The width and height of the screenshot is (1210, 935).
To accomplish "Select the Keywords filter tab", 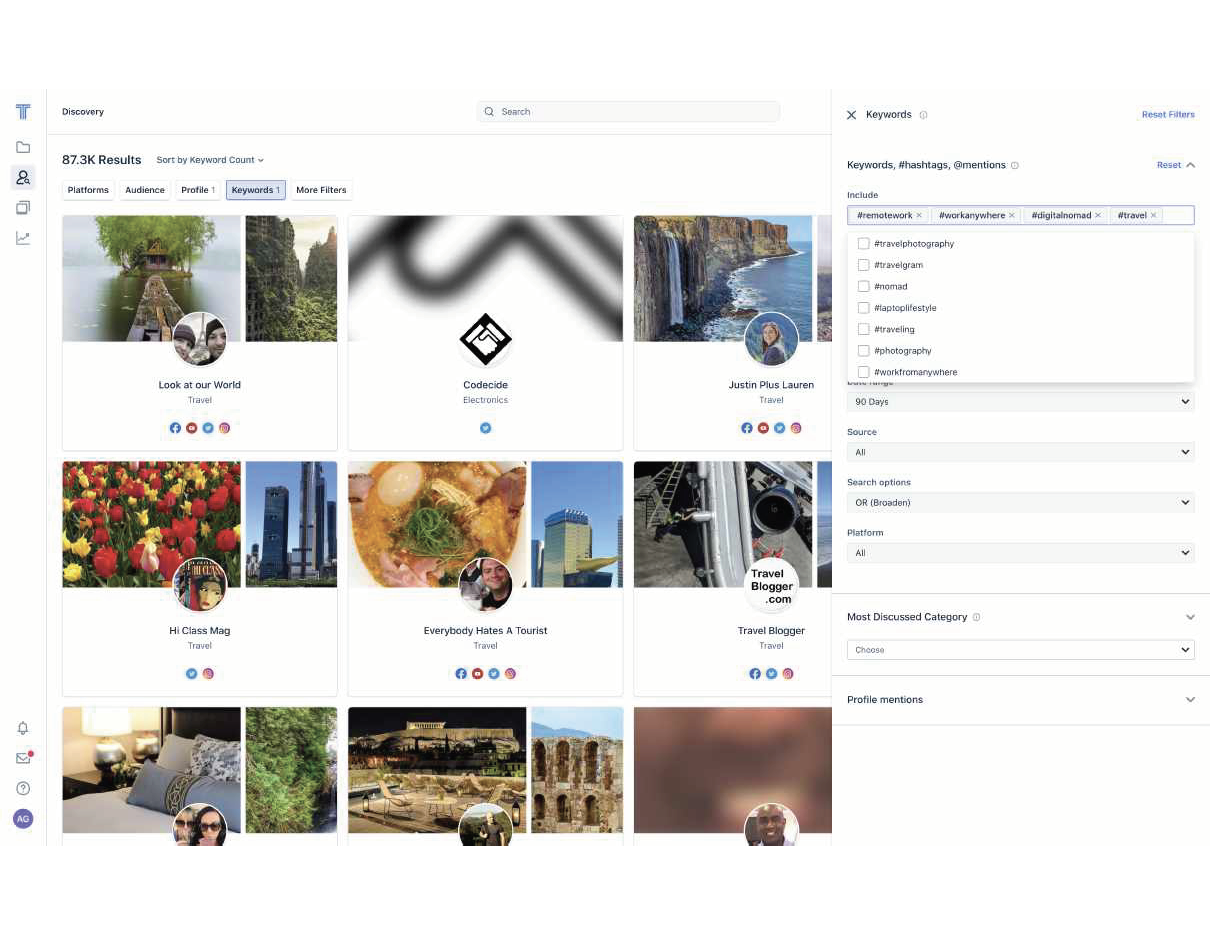I will coord(256,190).
